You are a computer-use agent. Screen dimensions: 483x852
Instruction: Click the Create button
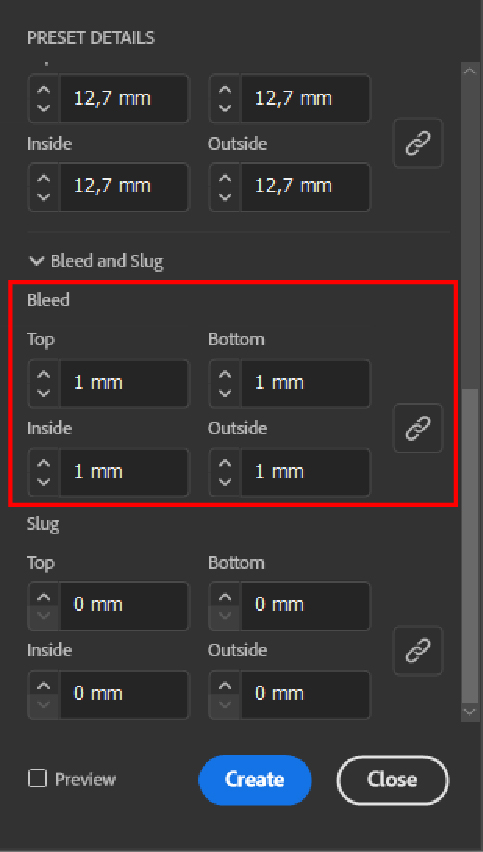click(255, 779)
